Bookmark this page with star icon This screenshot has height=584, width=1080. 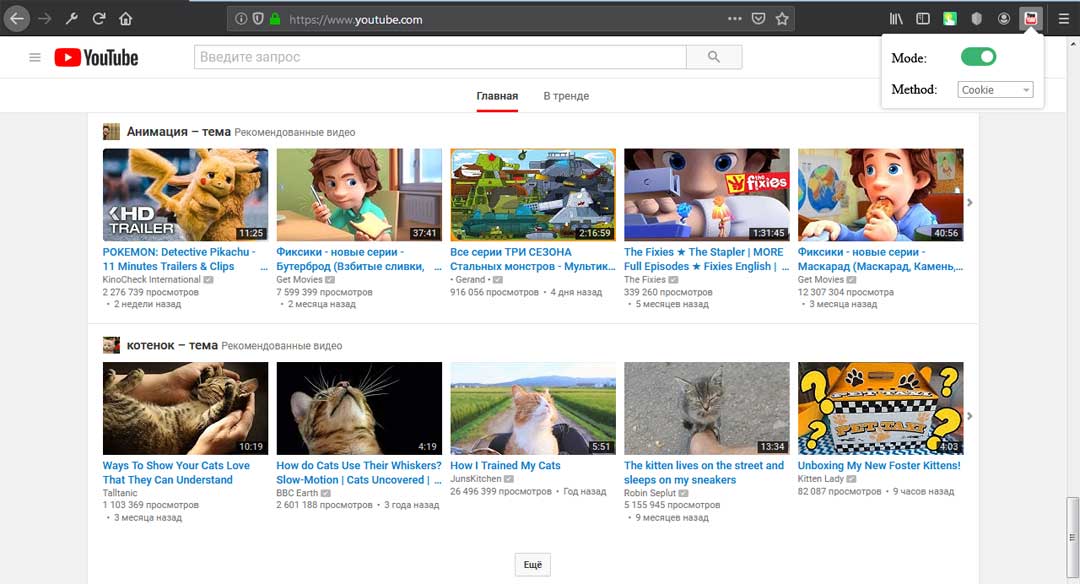[782, 19]
